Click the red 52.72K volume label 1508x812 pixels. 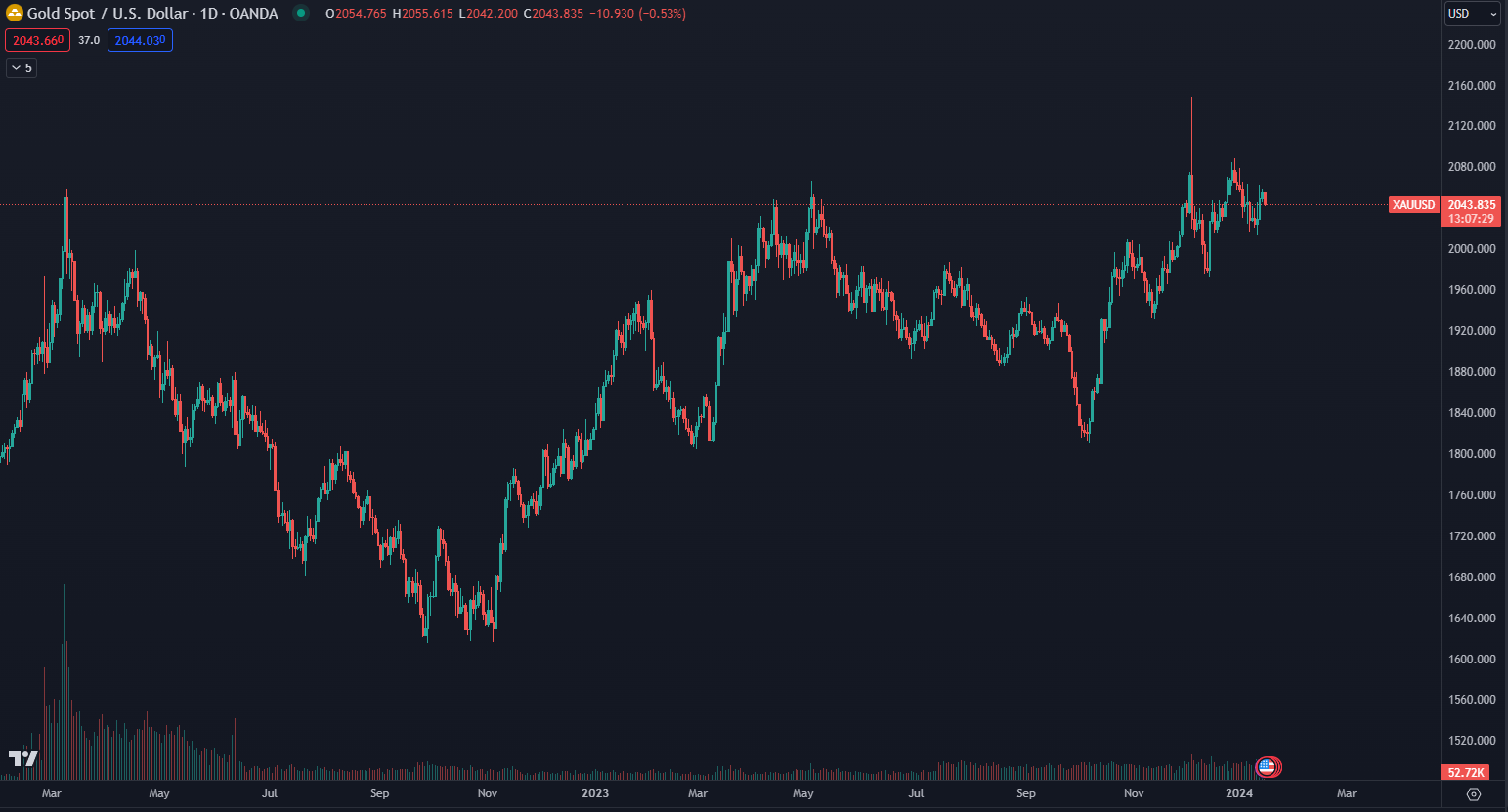1466,772
